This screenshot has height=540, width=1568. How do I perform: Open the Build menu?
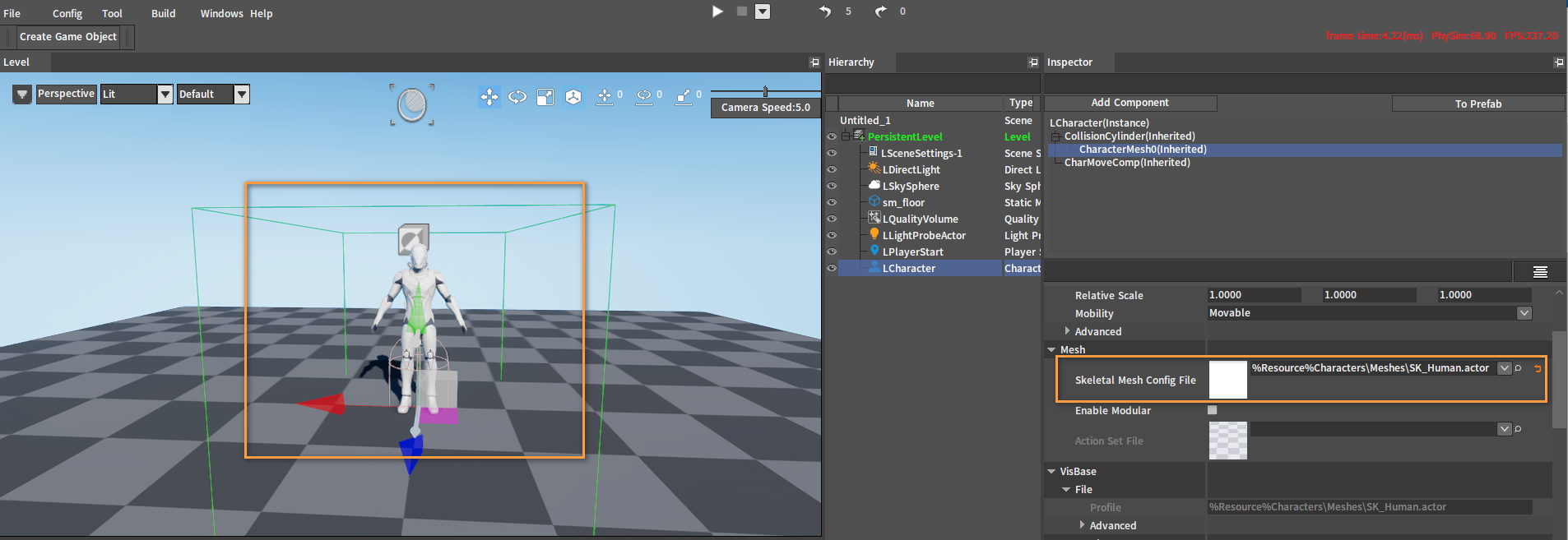(164, 14)
